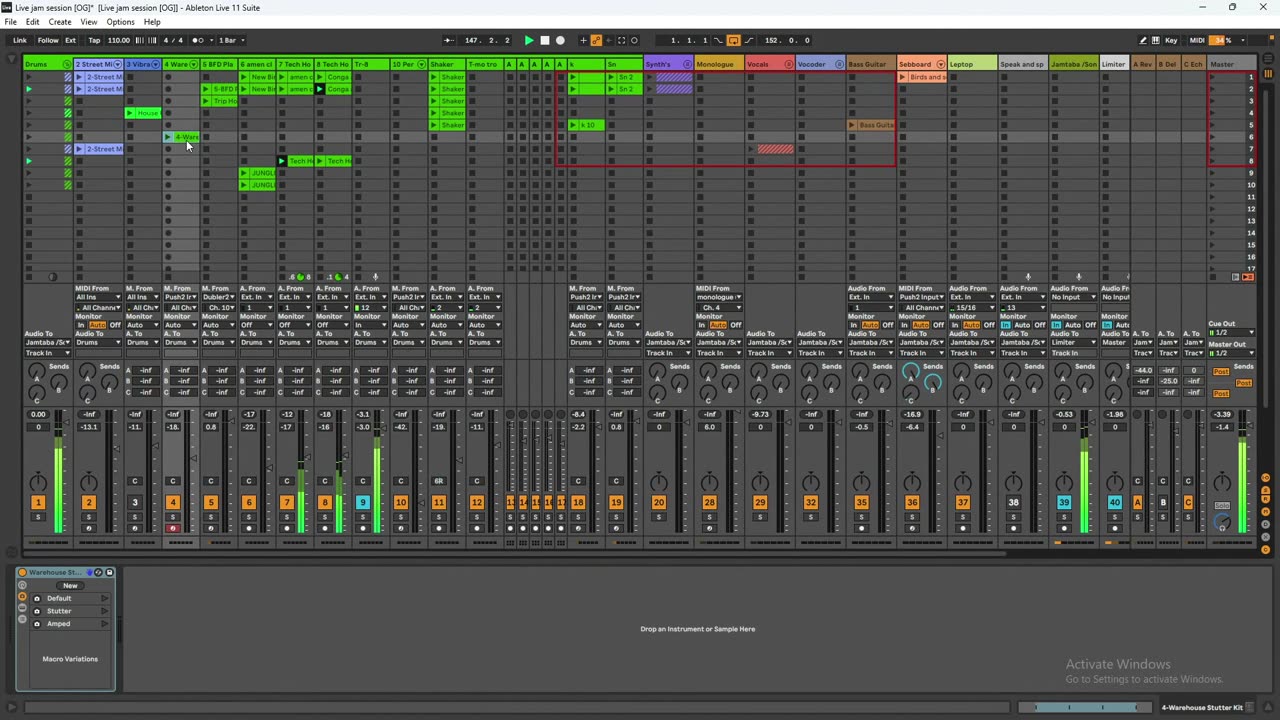
Task: Click the MIDI Arrangement Overdub plus icon
Action: point(583,40)
